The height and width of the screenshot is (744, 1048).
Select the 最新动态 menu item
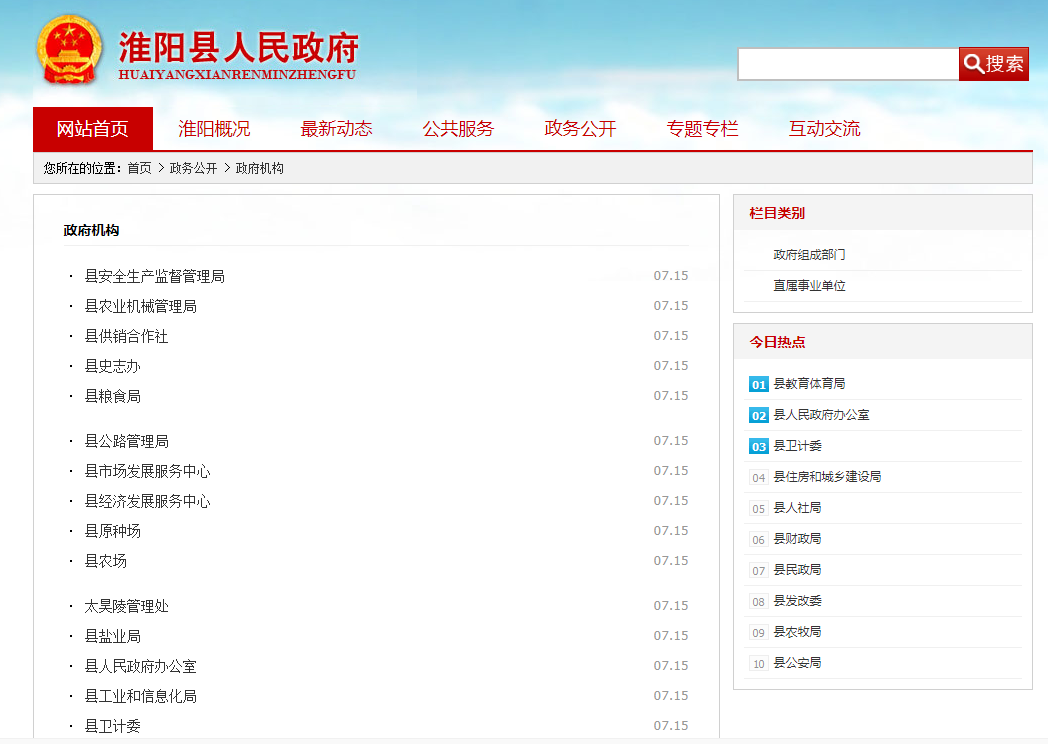pyautogui.click(x=336, y=129)
